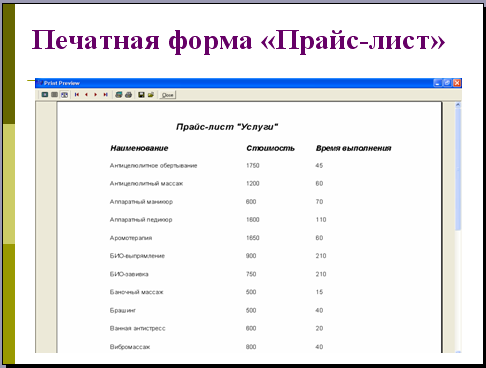Viewport: 486px width, 368px height.
Task: Select row Антицеллюлитный массаж
Action: [146, 184]
